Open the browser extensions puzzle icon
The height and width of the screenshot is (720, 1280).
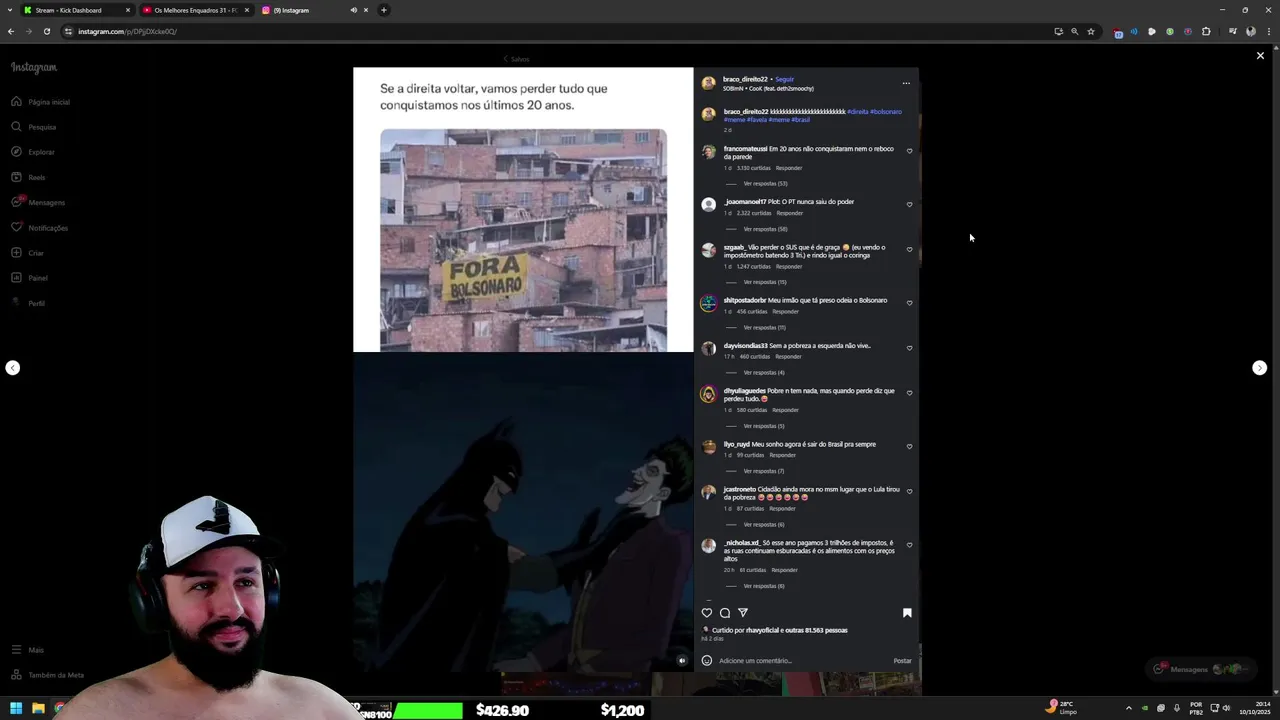pos(1206,31)
